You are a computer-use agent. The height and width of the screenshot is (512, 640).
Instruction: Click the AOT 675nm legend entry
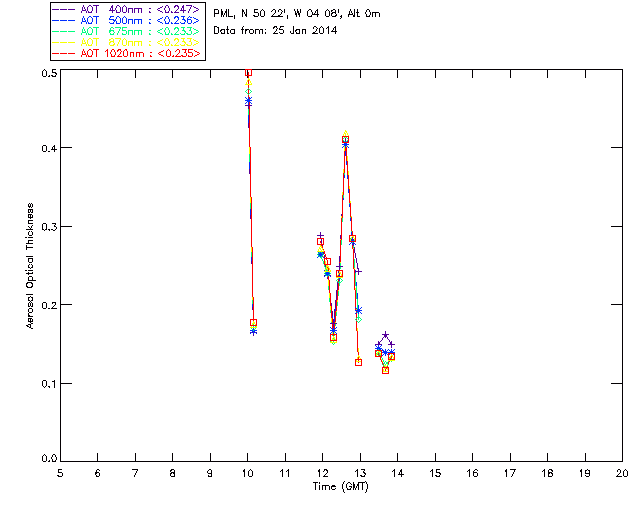(127, 31)
